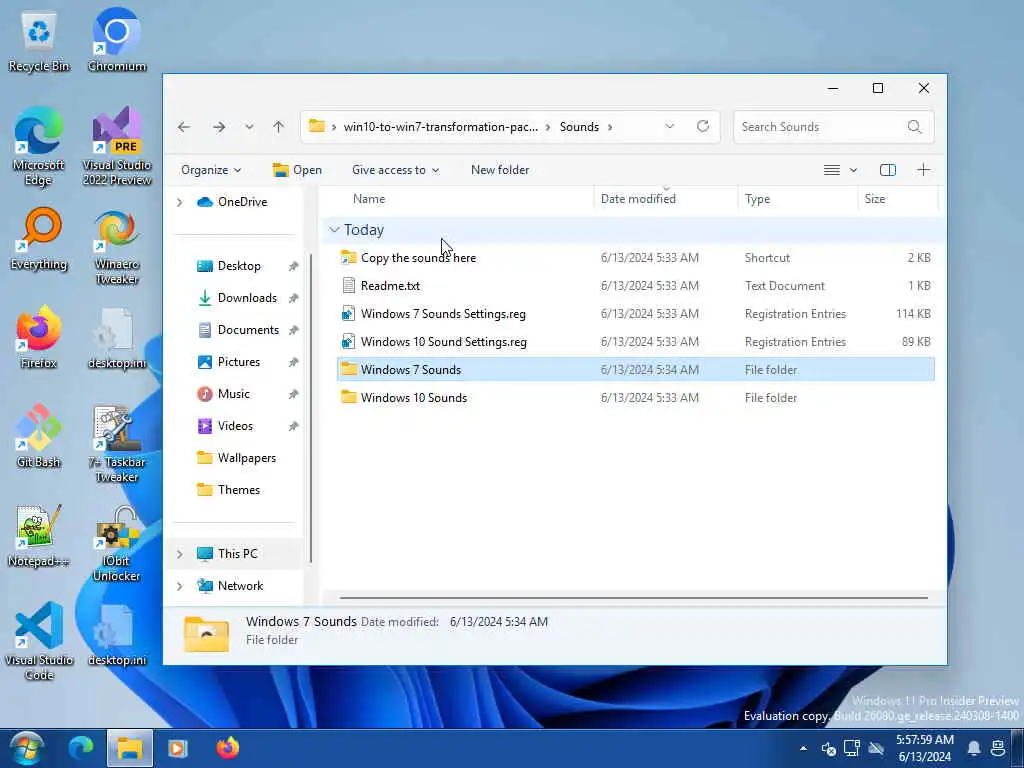Click the Open button in command bar

click(297, 170)
